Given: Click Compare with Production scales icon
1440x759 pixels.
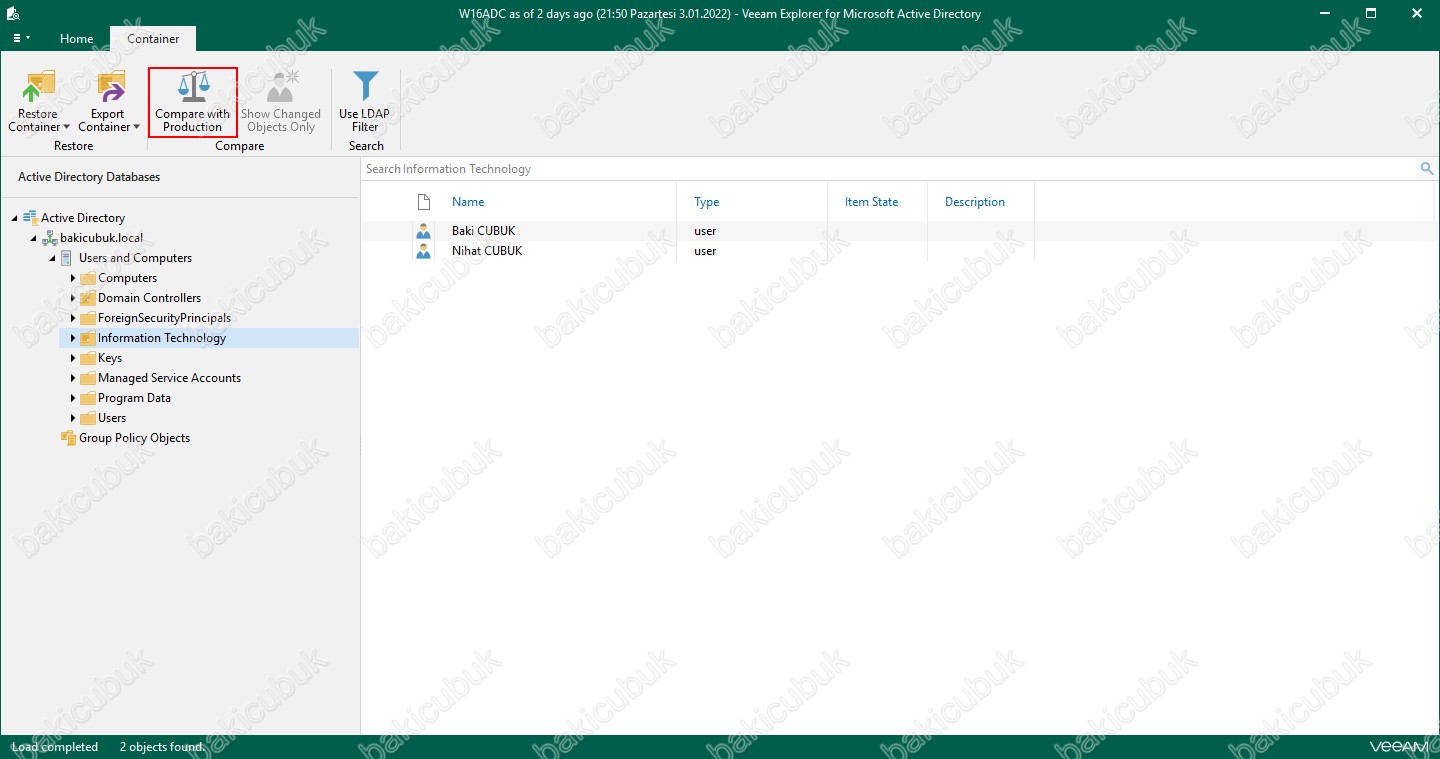Looking at the screenshot, I should [193, 88].
